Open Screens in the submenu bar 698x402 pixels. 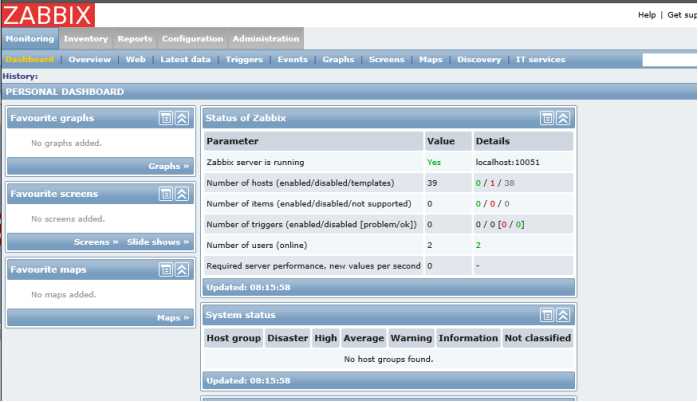pyautogui.click(x=386, y=60)
